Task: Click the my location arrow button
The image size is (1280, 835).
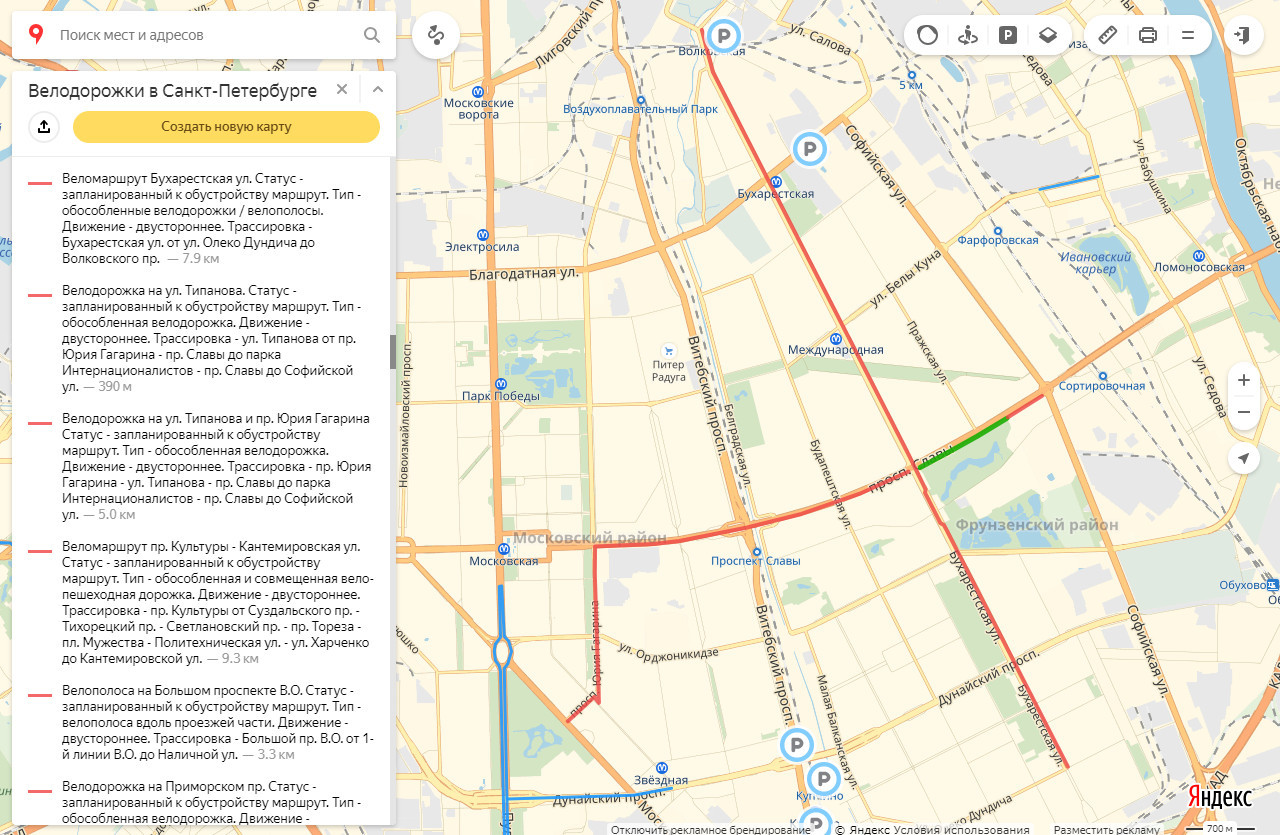Action: (x=1243, y=458)
